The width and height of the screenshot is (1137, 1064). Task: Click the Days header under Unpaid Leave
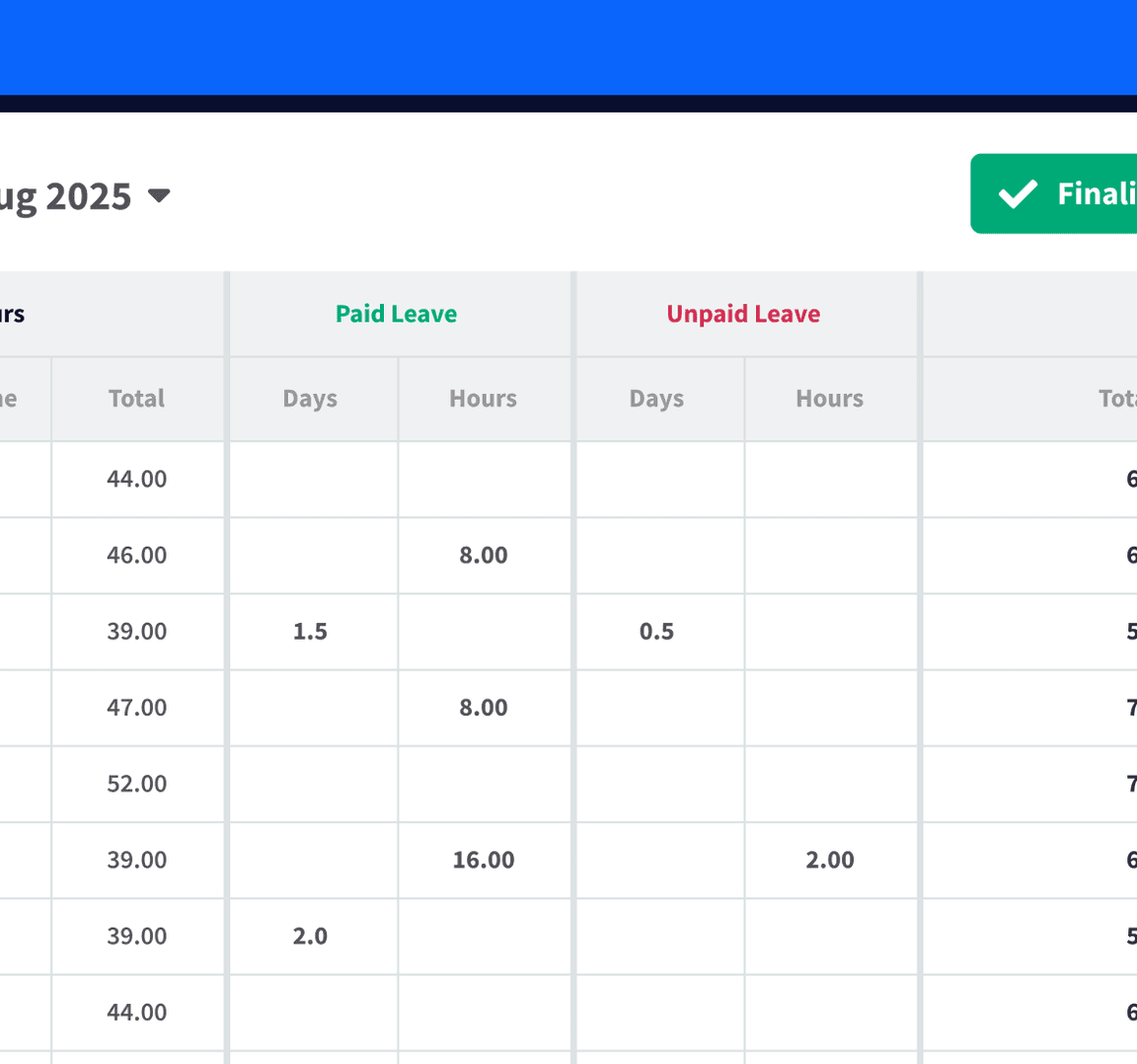[656, 399]
